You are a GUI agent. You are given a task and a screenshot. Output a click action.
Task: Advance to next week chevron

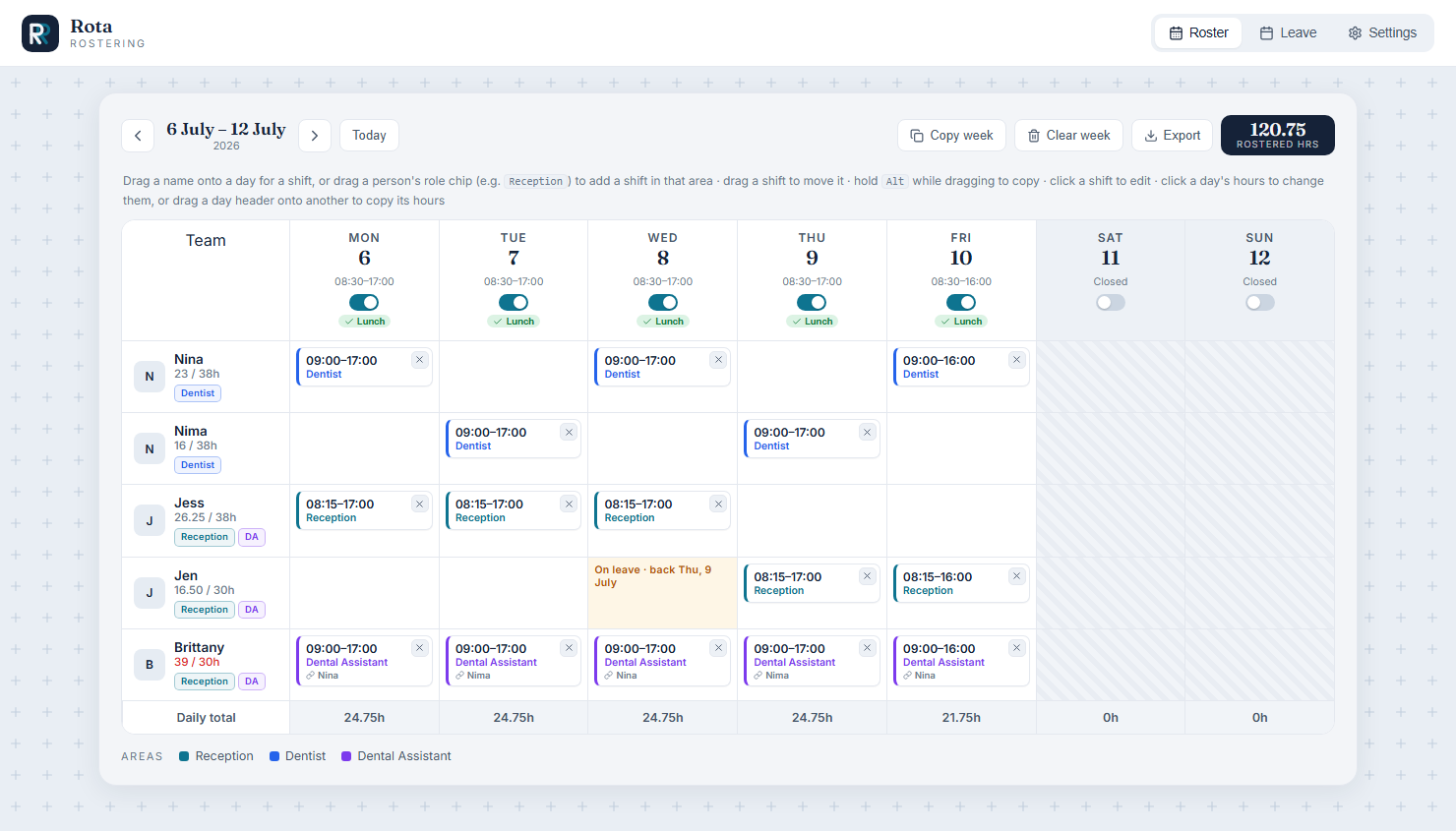[x=315, y=136]
